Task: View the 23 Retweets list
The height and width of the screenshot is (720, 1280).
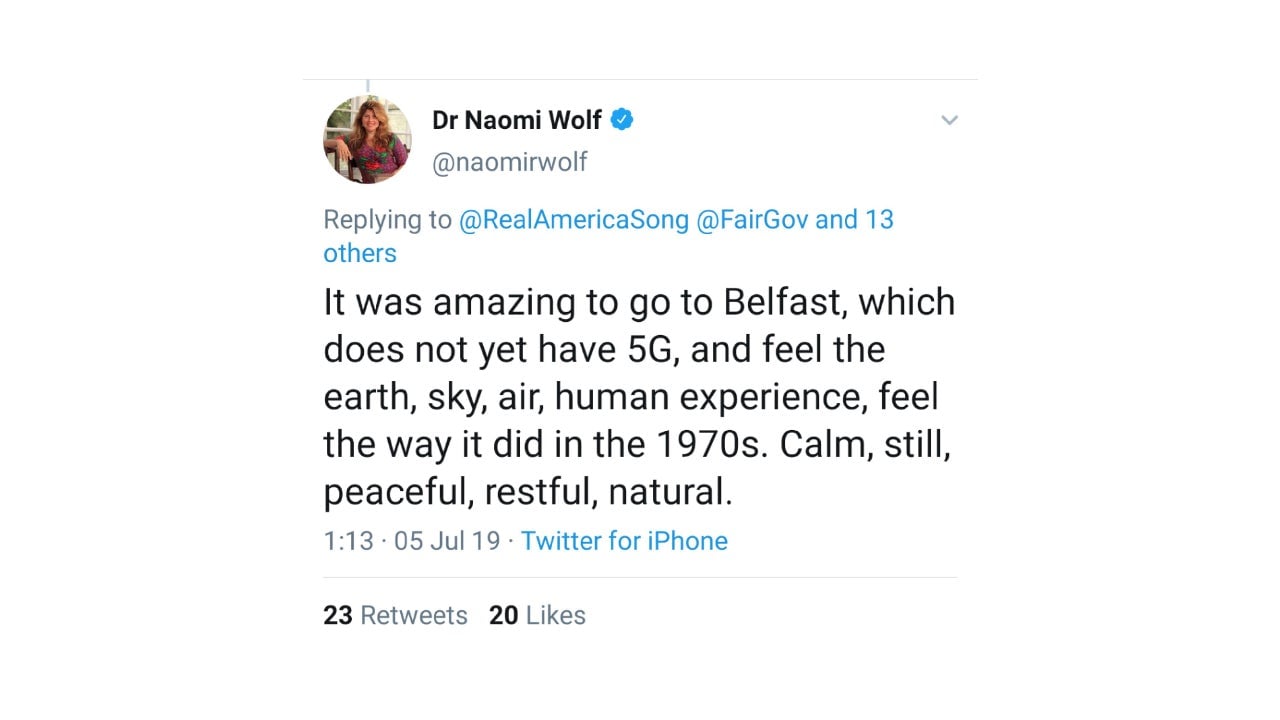Action: click(395, 615)
